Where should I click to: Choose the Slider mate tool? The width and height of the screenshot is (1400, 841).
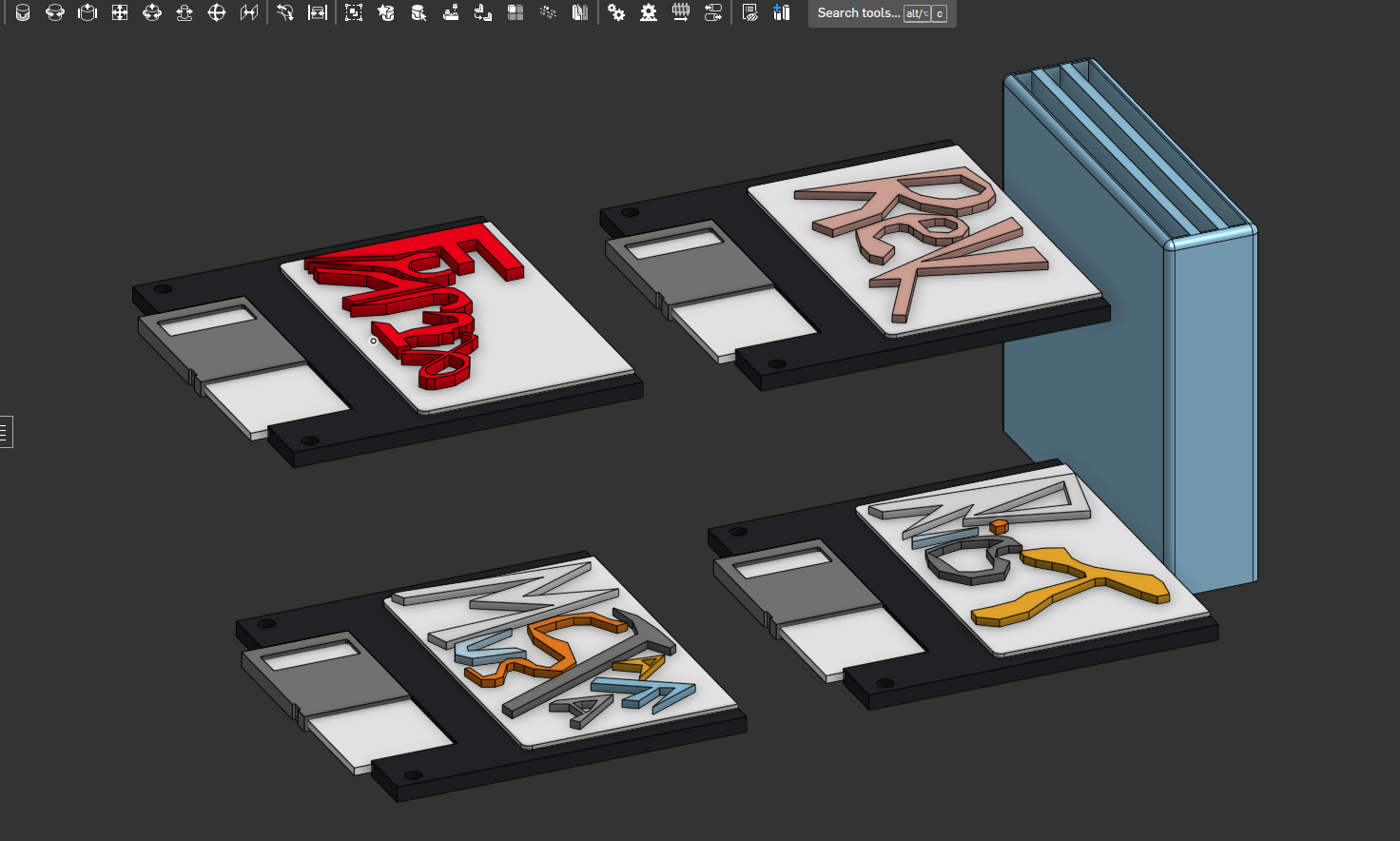[87, 12]
